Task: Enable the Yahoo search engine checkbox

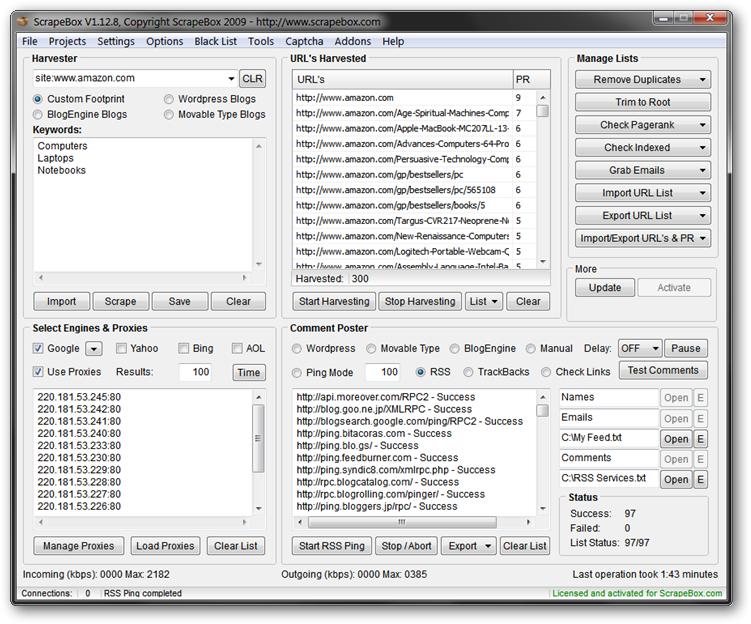Action: (121, 349)
